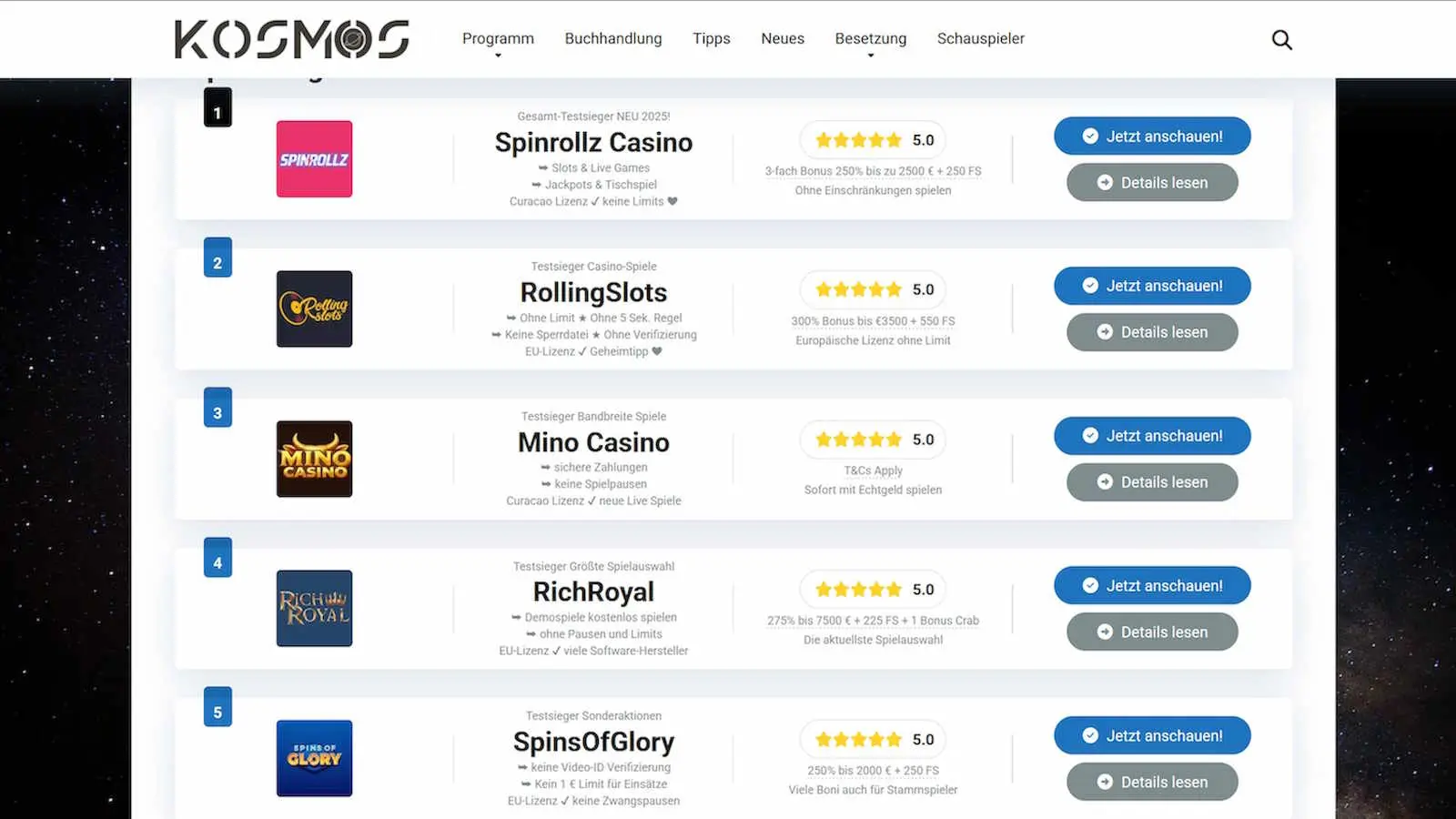1456x819 pixels.
Task: Click the Spins of Glory logo
Action: (x=314, y=758)
